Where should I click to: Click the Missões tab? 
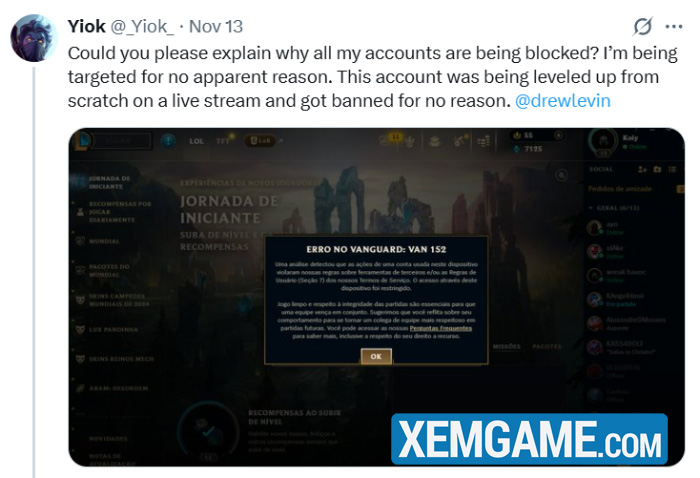[506, 346]
